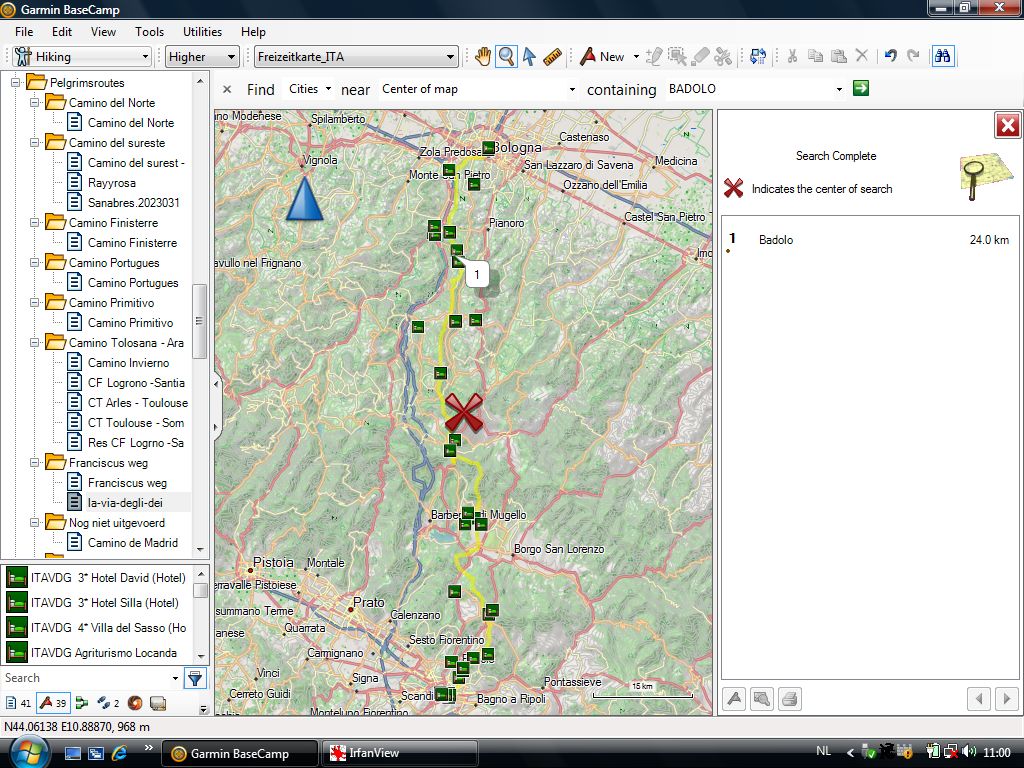Click the send/receive device transfer icon
Viewport: 1024px width, 768px height.
[x=758, y=57]
